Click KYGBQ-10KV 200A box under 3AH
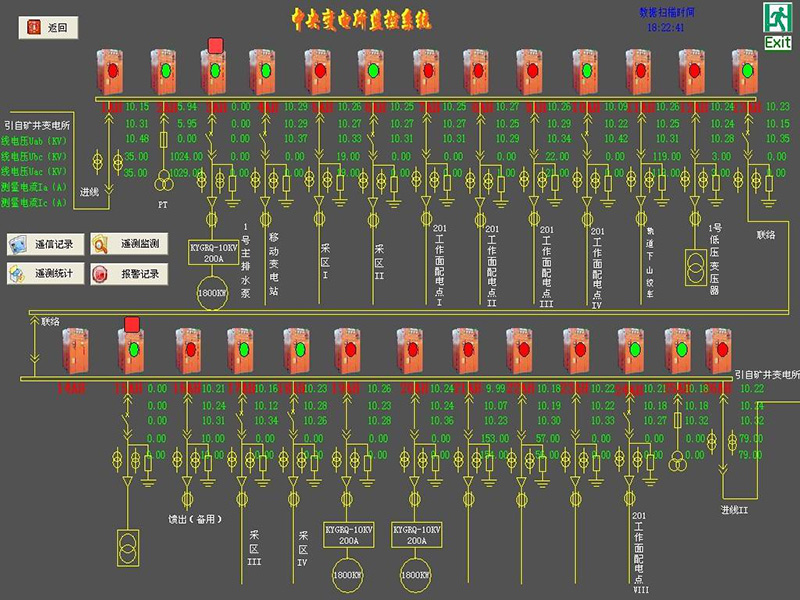Image resolution: width=800 pixels, height=600 pixels. 214,253
